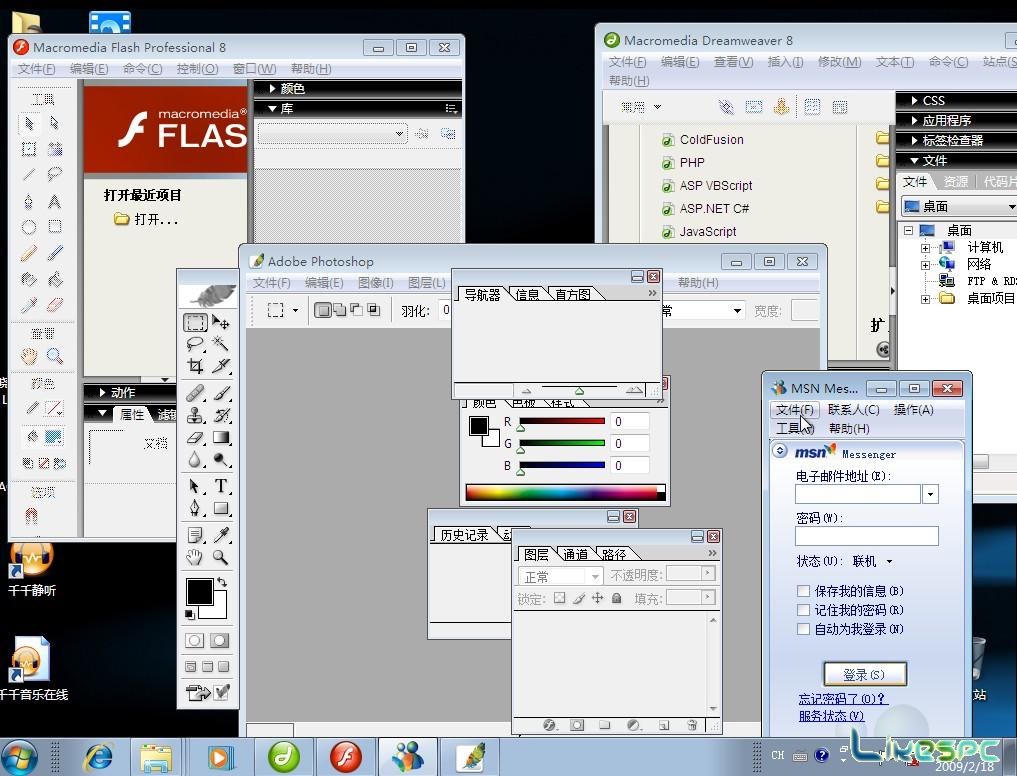Open MSN Messenger from the taskbar
This screenshot has height=776, width=1017.
click(408, 757)
